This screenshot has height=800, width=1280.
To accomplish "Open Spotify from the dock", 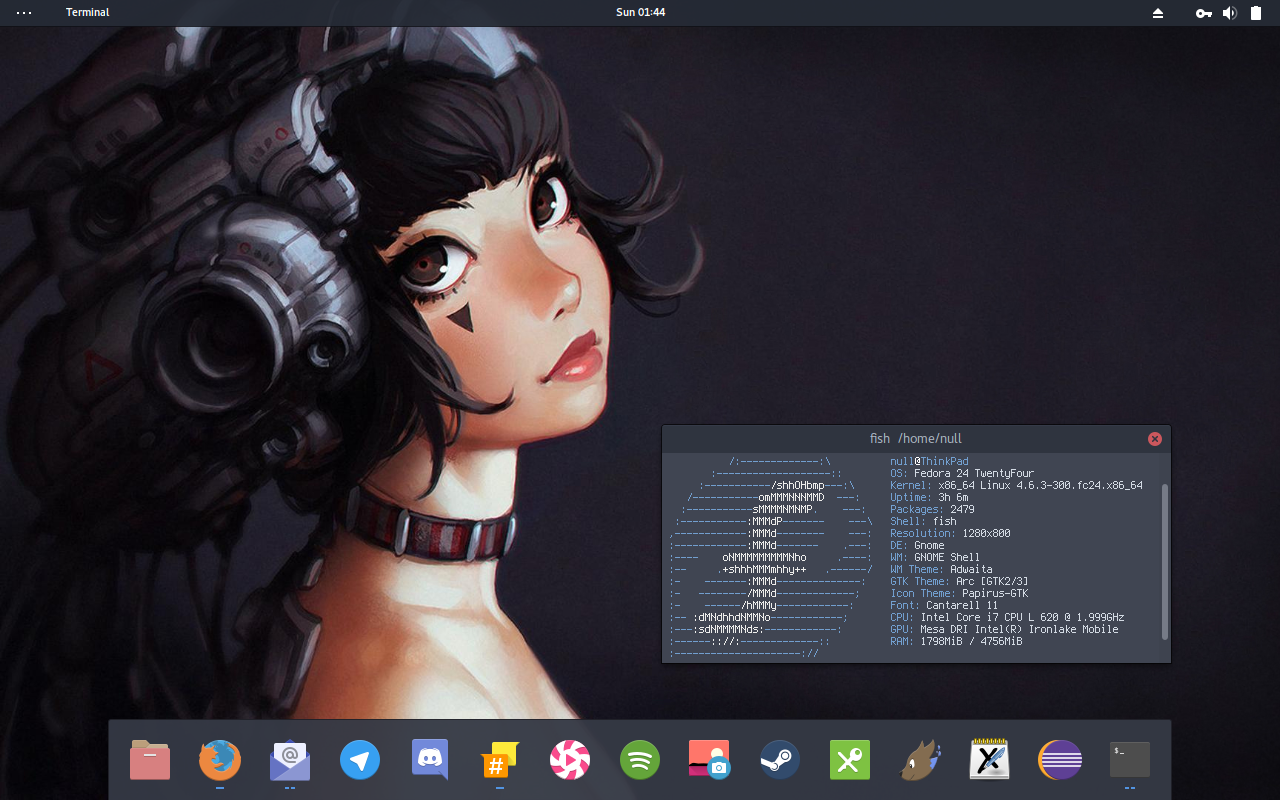I will click(640, 760).
